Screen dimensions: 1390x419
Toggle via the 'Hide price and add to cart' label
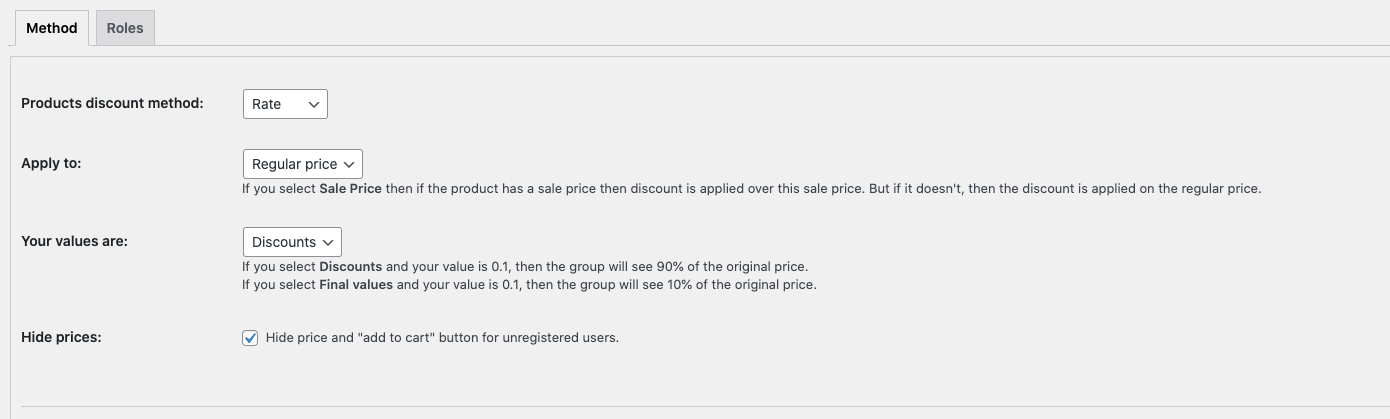pyautogui.click(x=442, y=338)
